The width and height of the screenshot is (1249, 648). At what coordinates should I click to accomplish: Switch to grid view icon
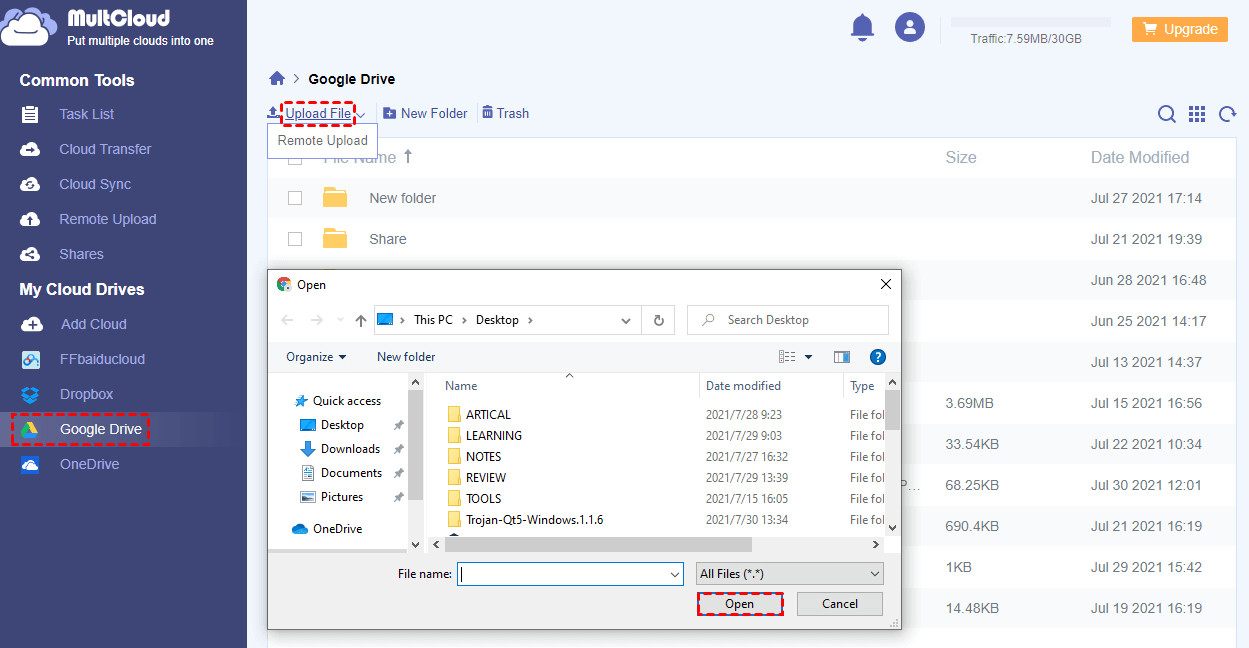(x=1197, y=114)
